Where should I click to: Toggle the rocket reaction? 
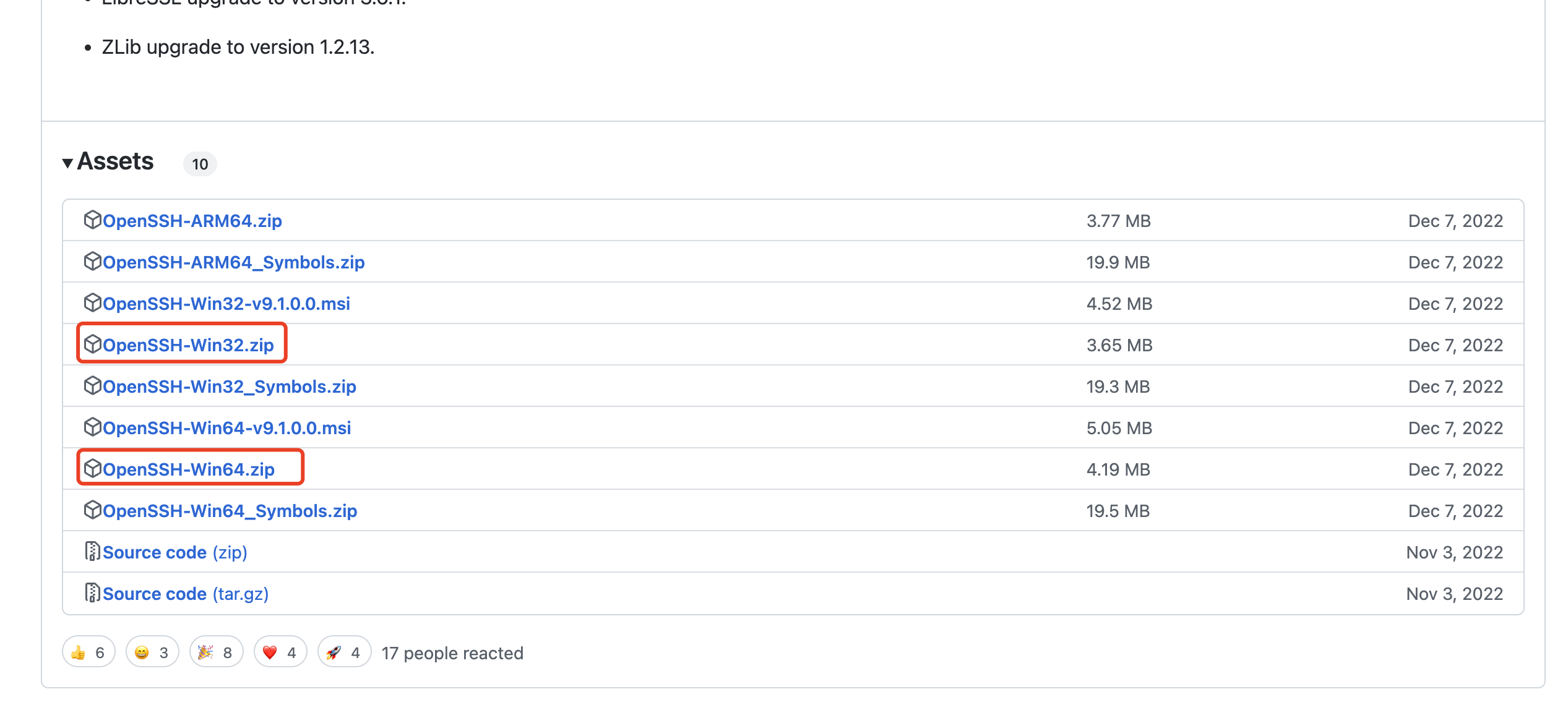344,652
